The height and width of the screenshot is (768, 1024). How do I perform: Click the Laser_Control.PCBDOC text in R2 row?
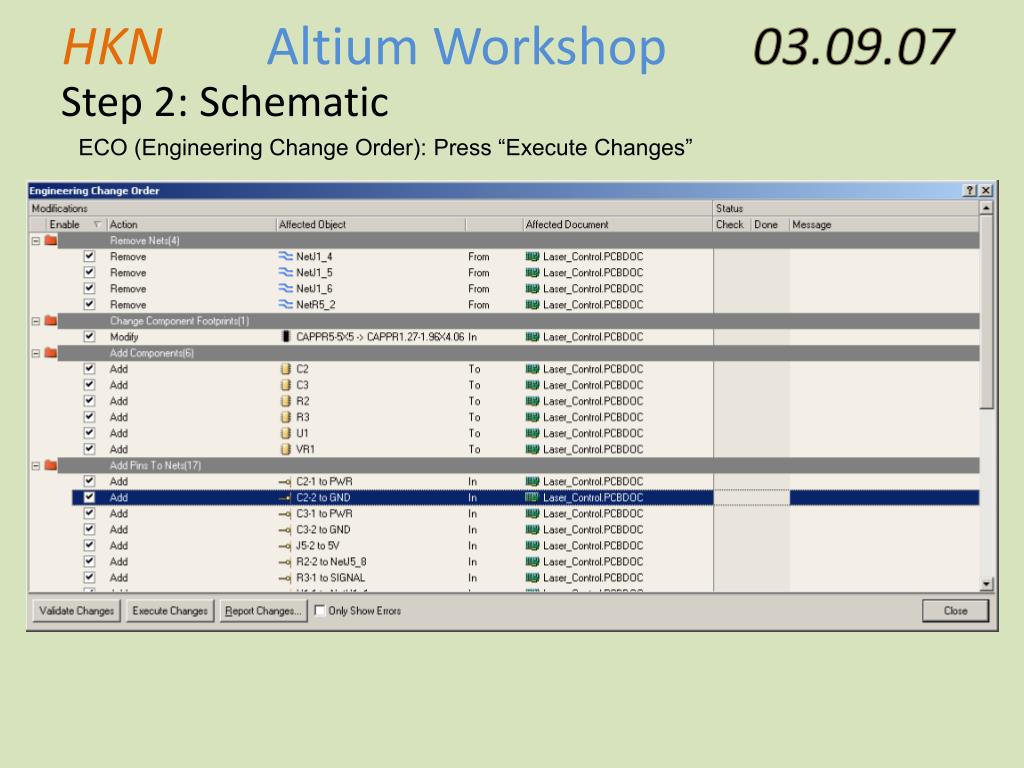click(593, 401)
